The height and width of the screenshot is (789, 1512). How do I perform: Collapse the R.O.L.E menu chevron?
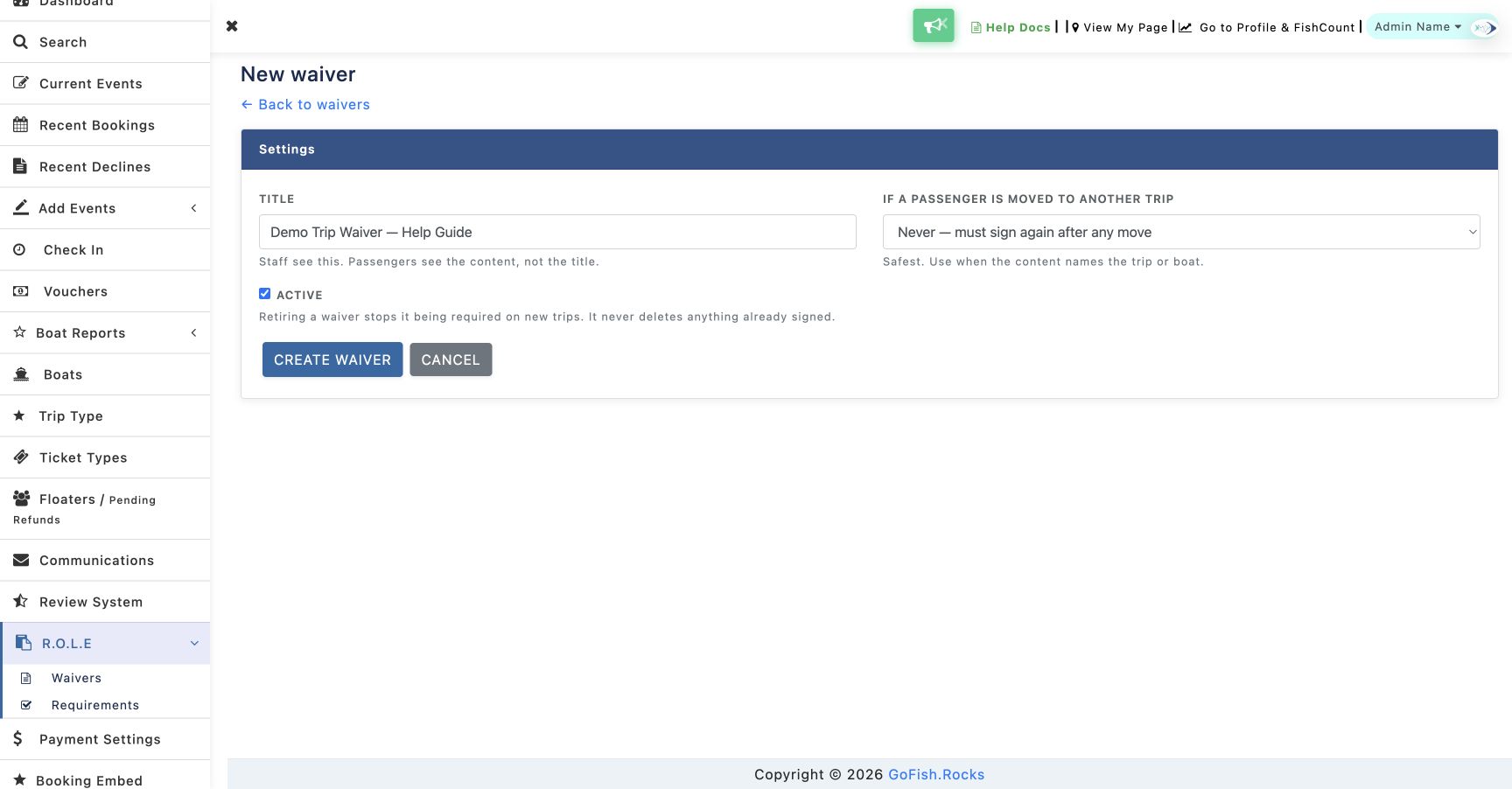tap(194, 643)
